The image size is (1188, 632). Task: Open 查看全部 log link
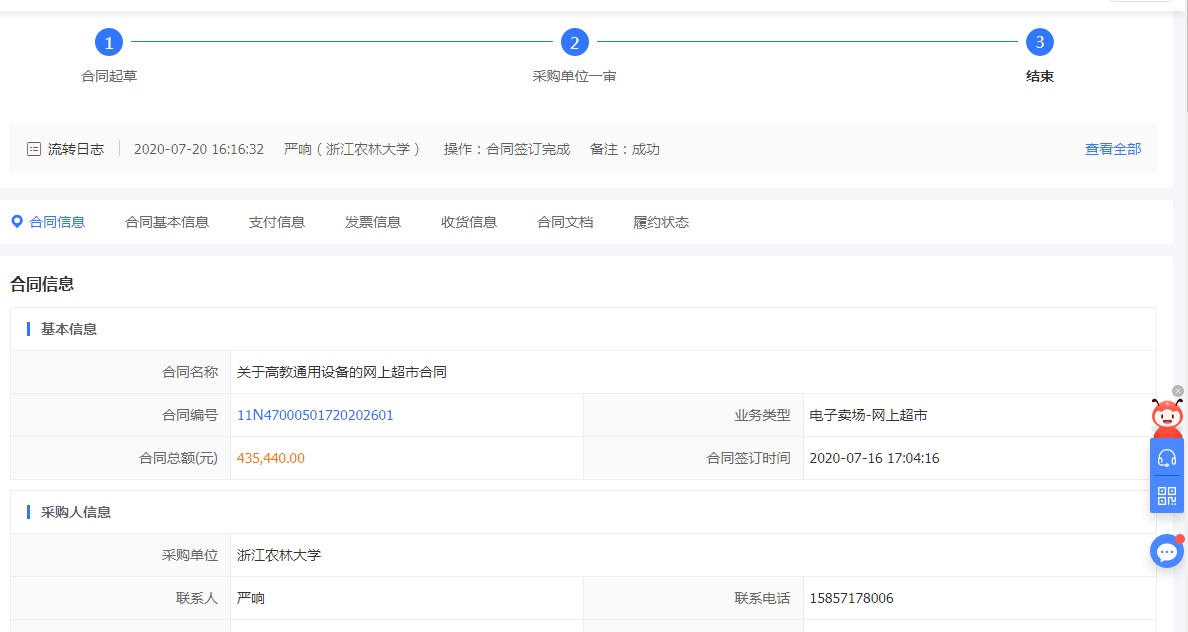pos(1112,149)
